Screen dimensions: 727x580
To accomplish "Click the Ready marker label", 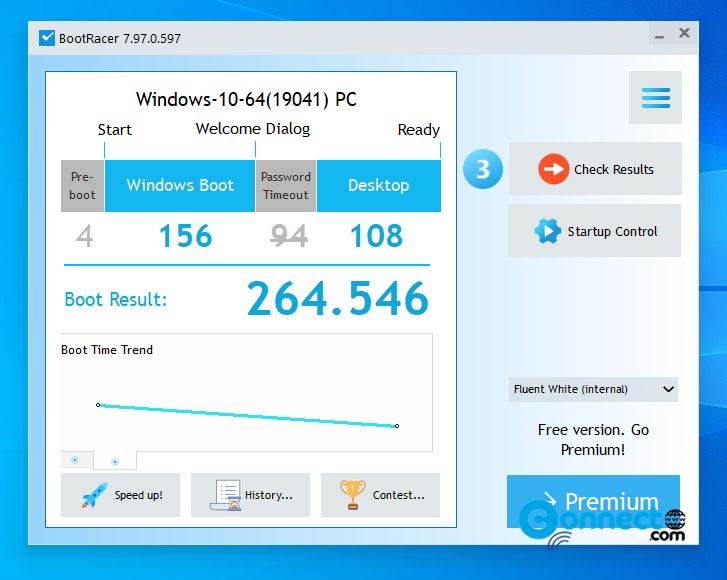I will 419,130.
